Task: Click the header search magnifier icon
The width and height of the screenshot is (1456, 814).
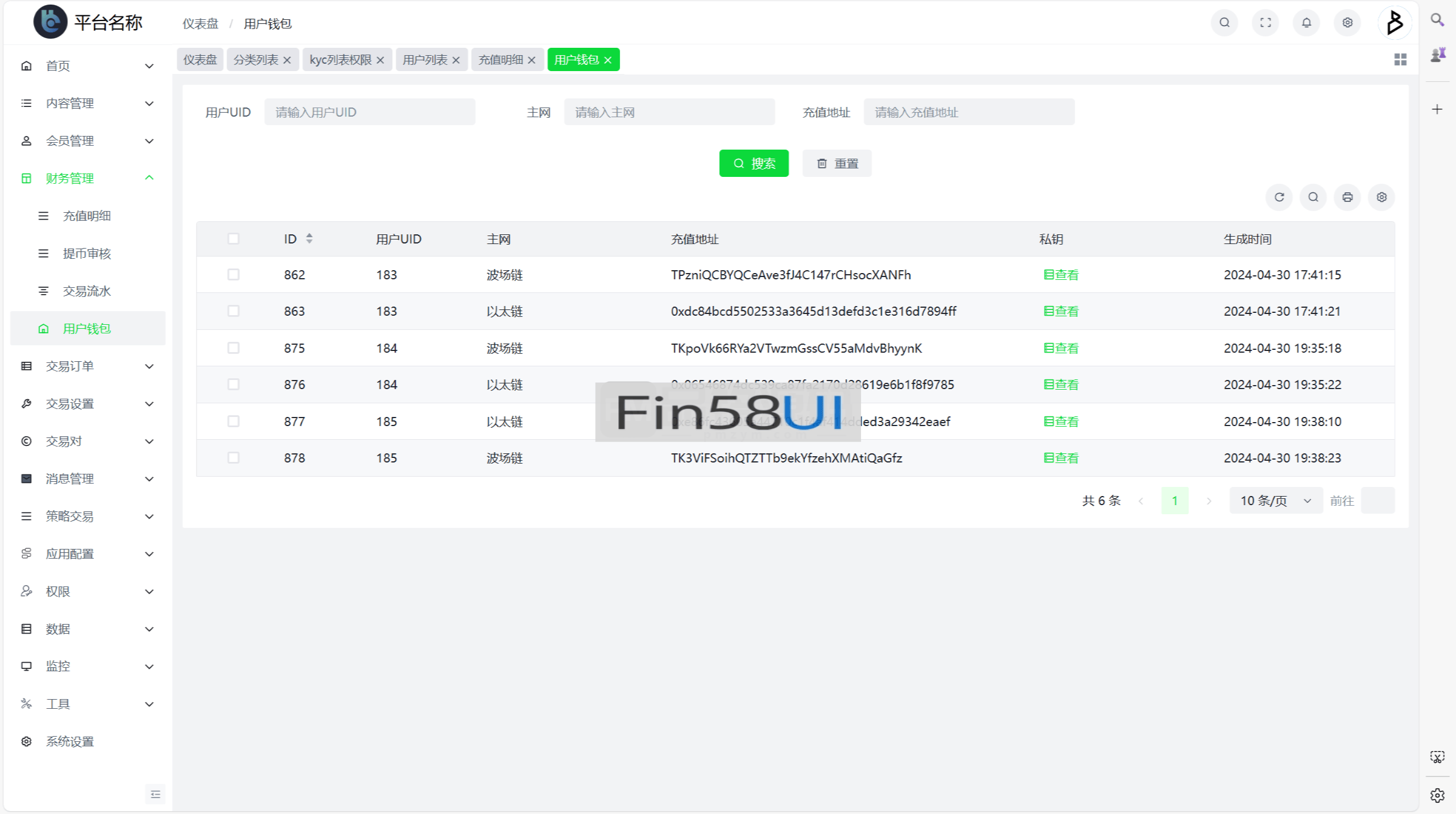Action: [1225, 23]
